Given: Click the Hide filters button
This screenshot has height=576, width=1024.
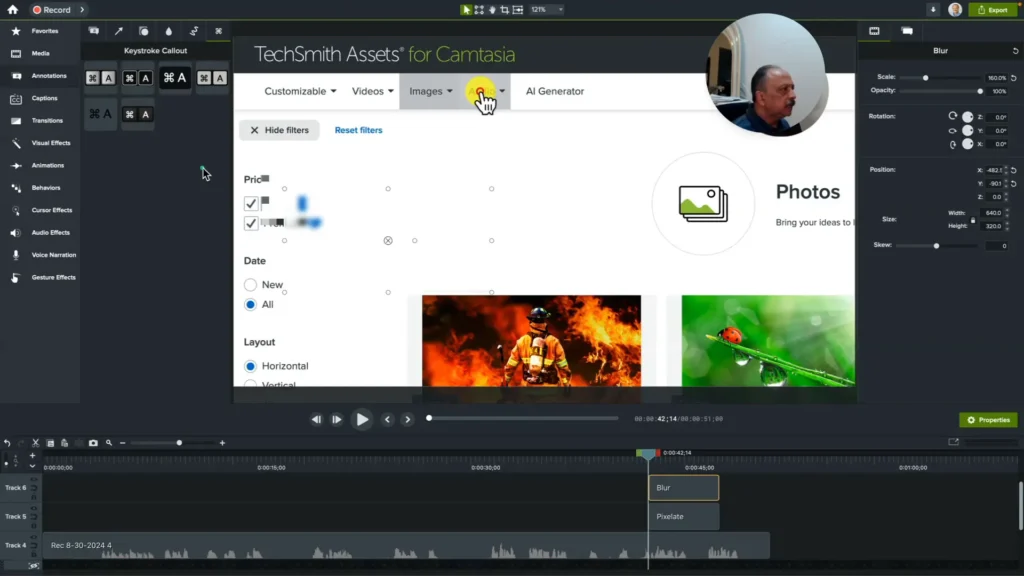Looking at the screenshot, I should coord(280,130).
